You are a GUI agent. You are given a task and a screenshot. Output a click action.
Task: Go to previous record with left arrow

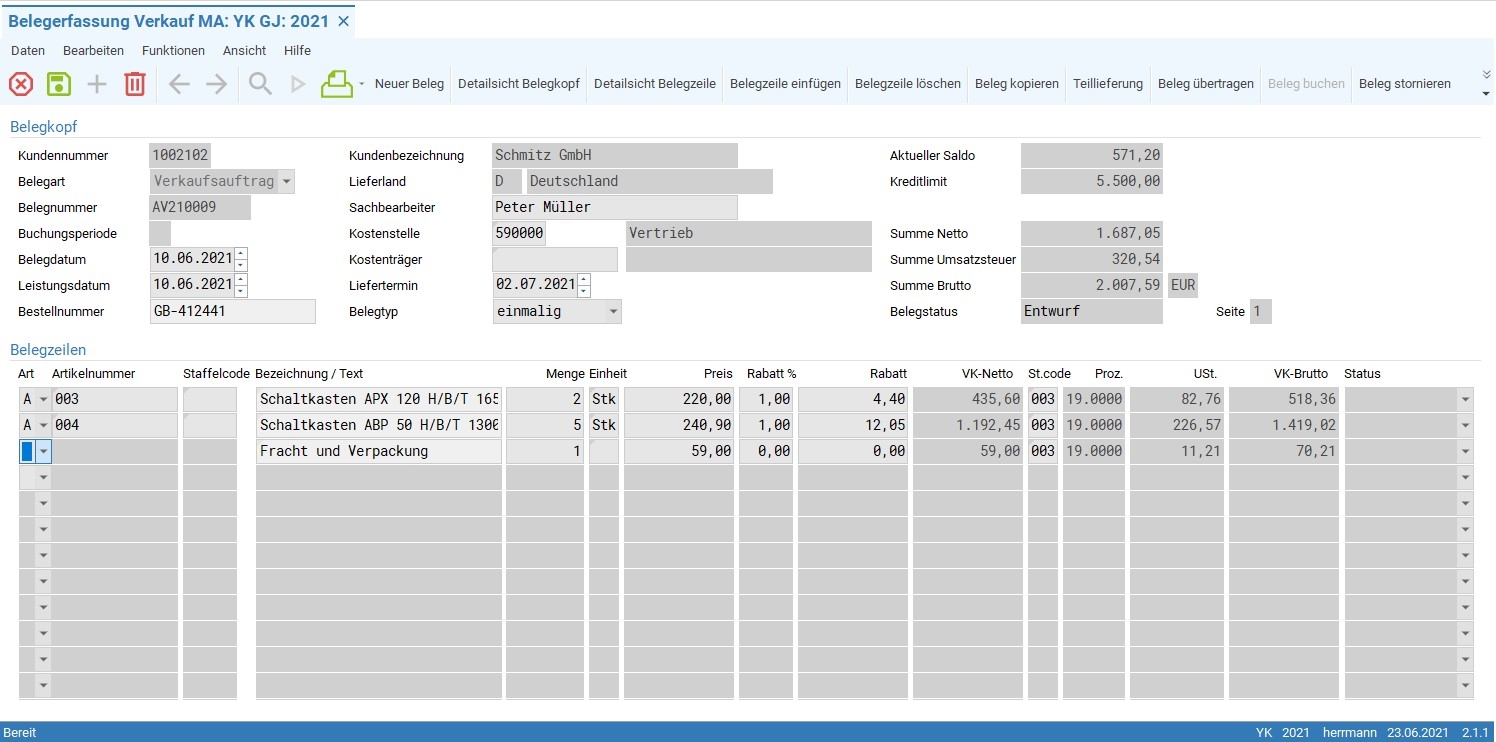coord(179,84)
